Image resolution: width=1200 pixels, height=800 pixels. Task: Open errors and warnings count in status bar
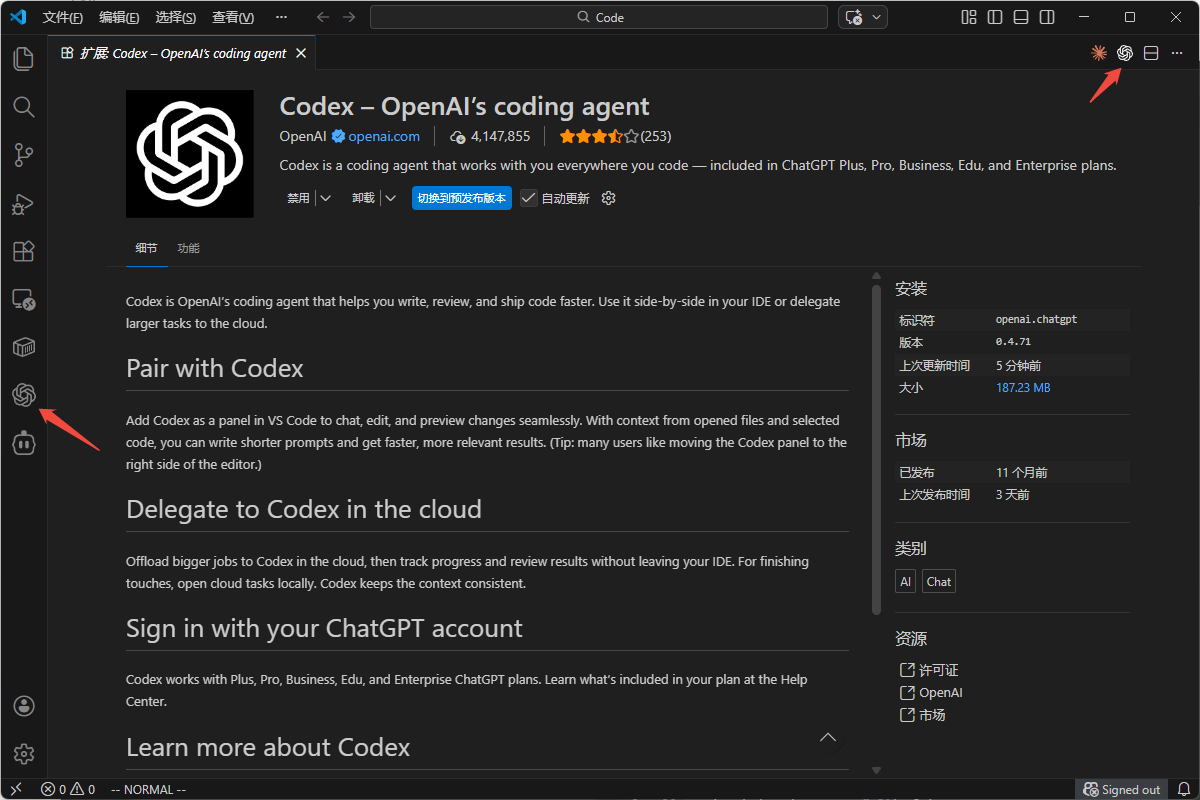pyautogui.click(x=68, y=789)
